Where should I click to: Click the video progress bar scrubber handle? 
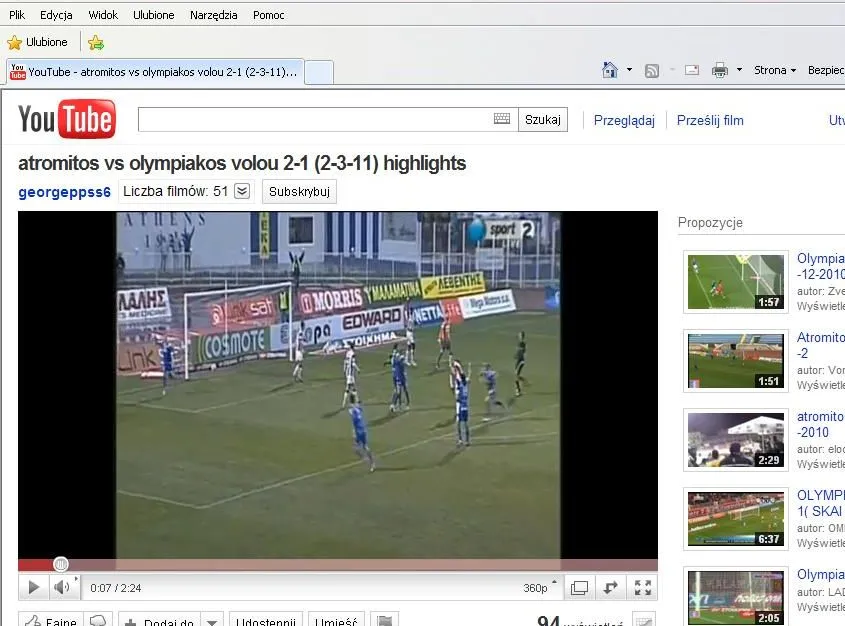(x=61, y=565)
